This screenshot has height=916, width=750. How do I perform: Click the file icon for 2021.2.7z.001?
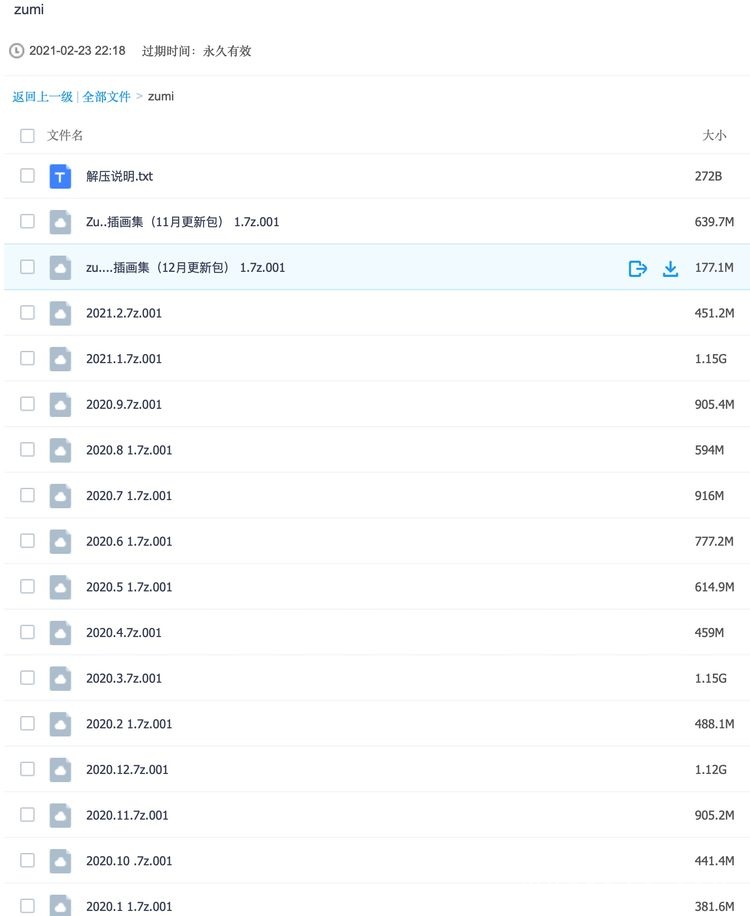tap(60, 313)
